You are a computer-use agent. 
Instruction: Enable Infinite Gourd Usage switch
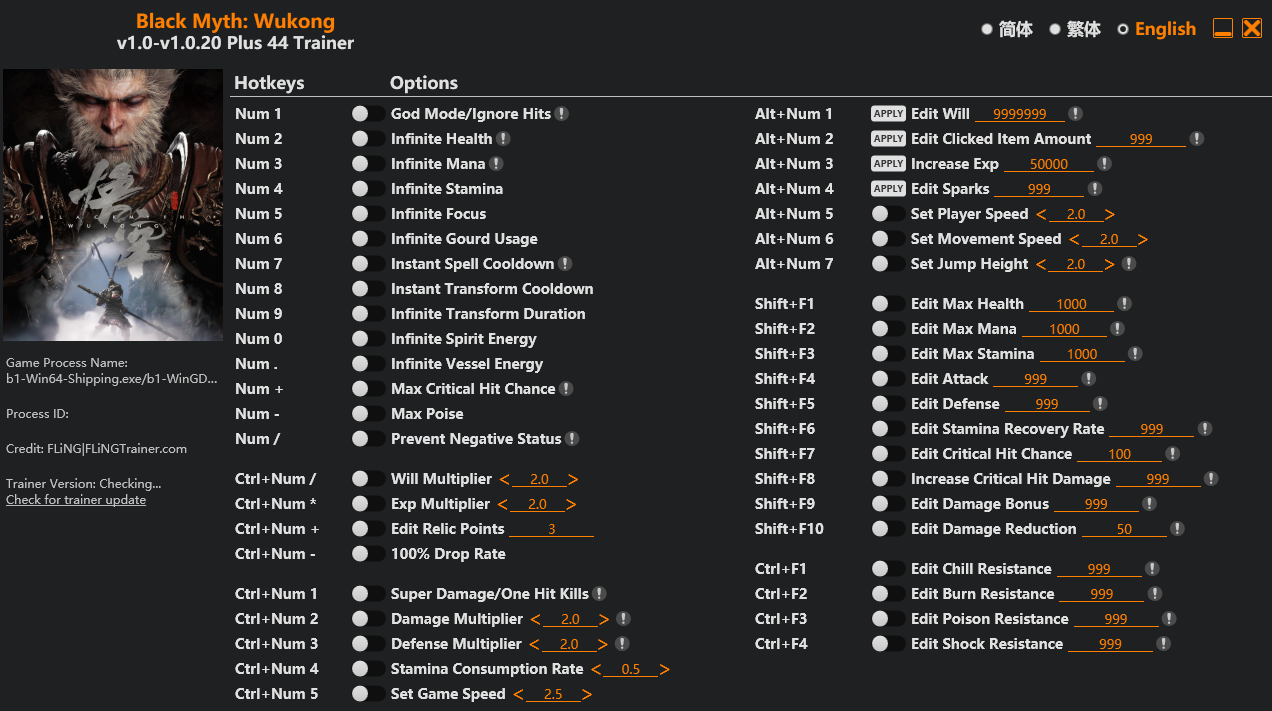[368, 239]
